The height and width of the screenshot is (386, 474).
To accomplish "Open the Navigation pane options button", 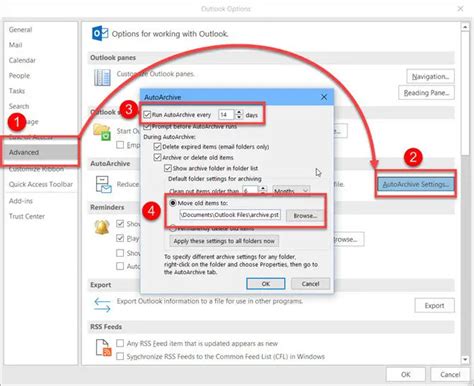I will click(x=430, y=77).
